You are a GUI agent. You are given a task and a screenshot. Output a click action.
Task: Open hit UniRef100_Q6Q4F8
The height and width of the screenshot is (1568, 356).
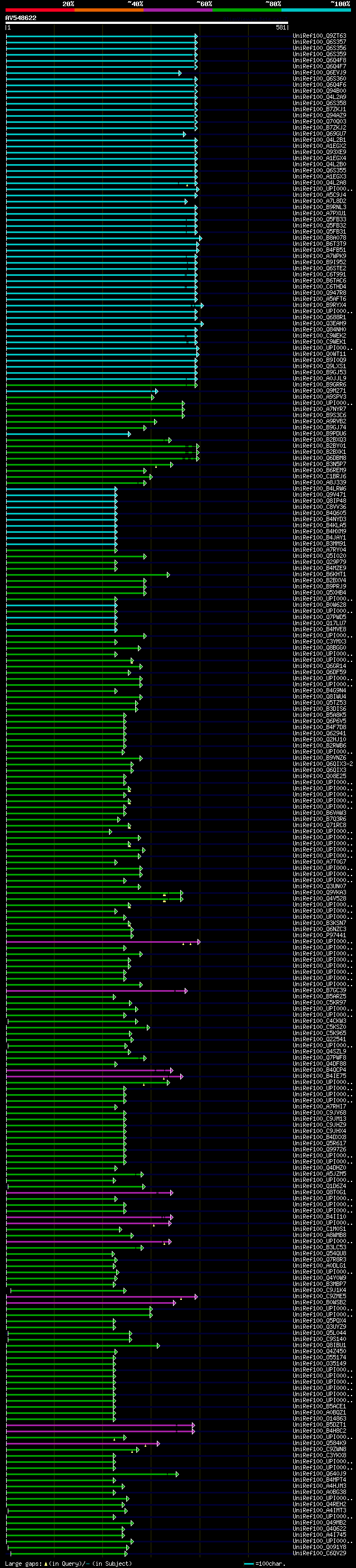[319, 60]
